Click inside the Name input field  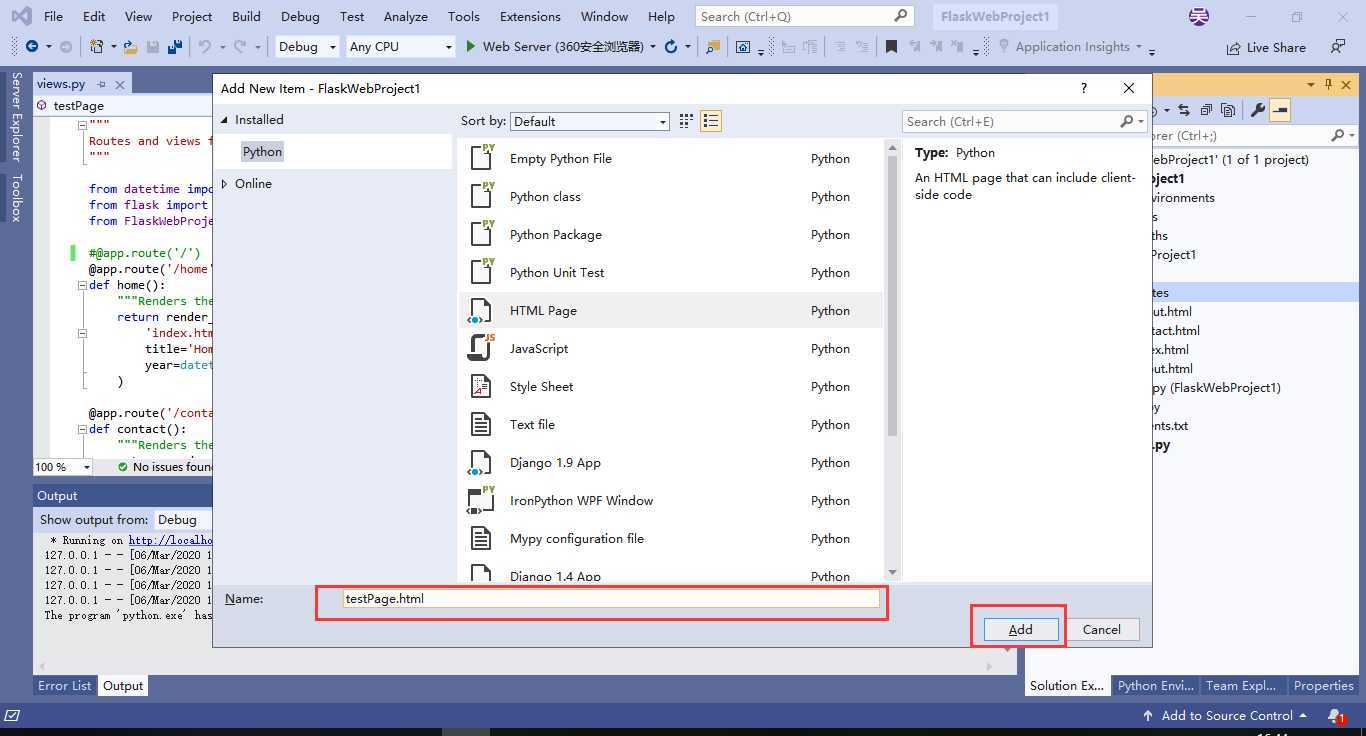[x=611, y=599]
